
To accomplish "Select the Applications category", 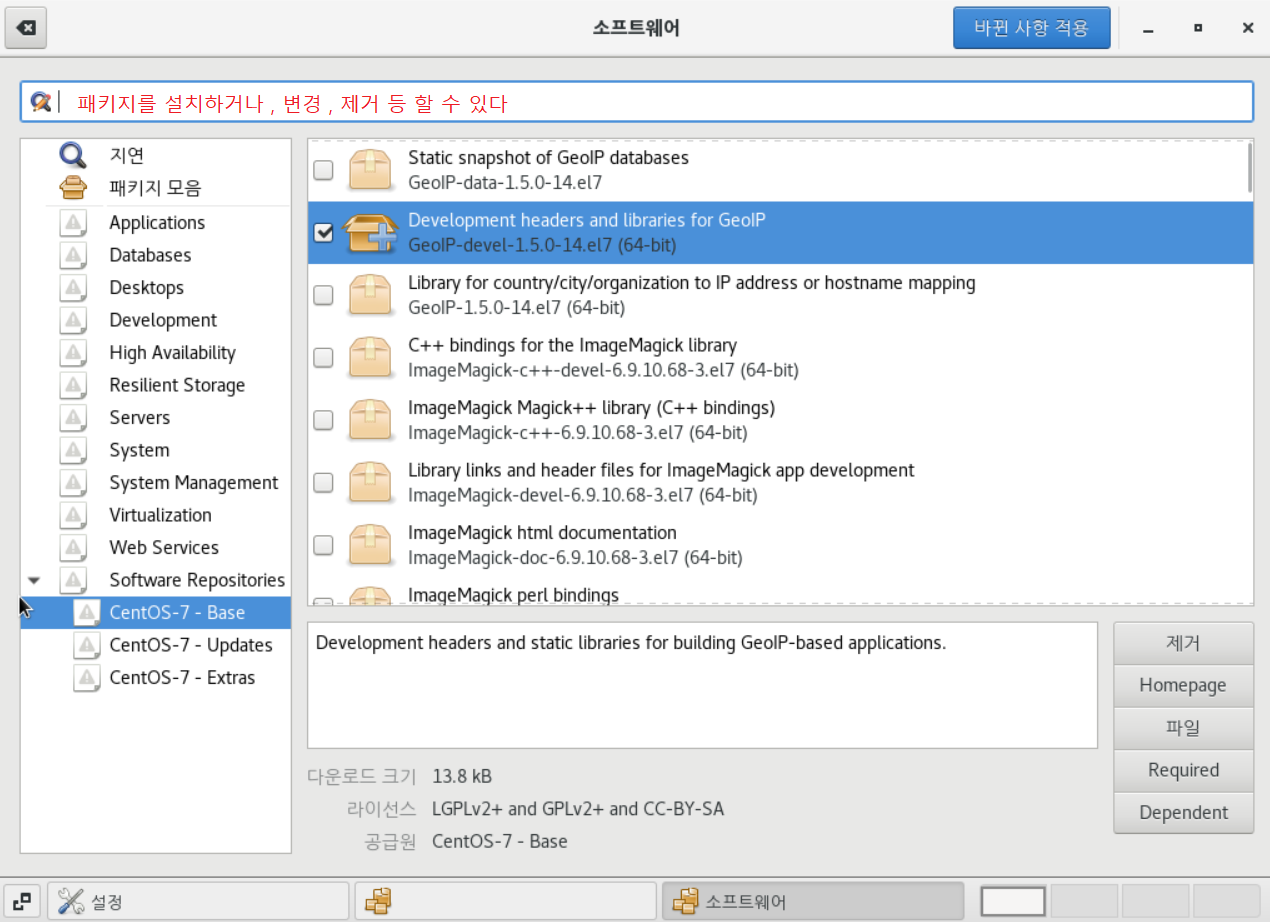I will click(x=156, y=222).
